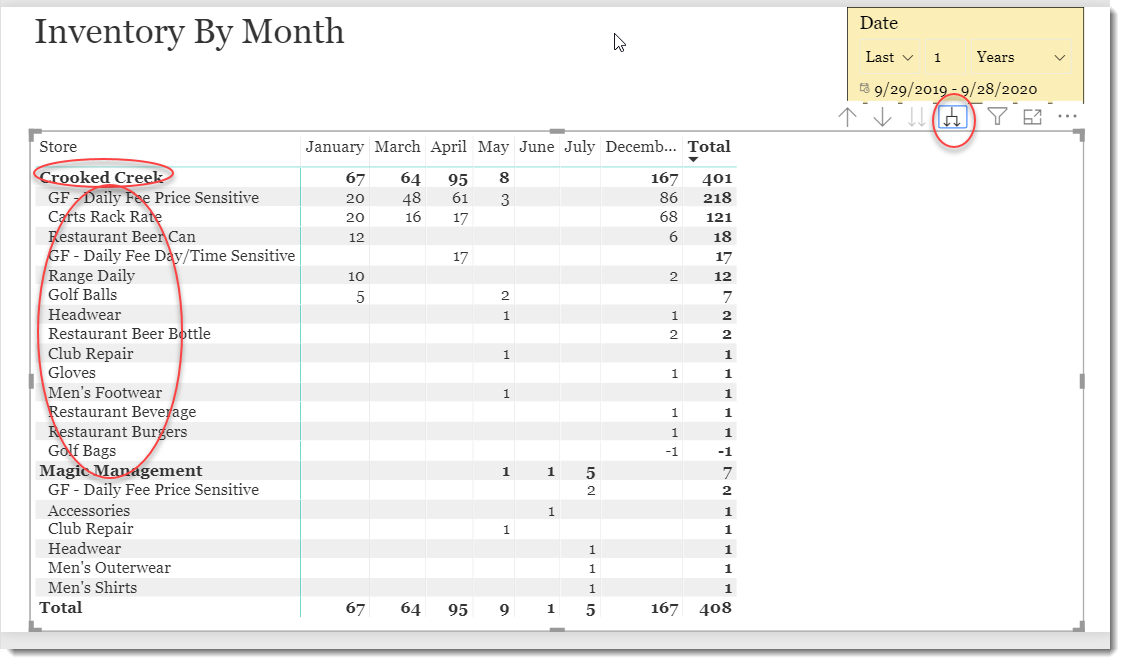Select the Golf Balls row under Crooked Creek

[84, 295]
